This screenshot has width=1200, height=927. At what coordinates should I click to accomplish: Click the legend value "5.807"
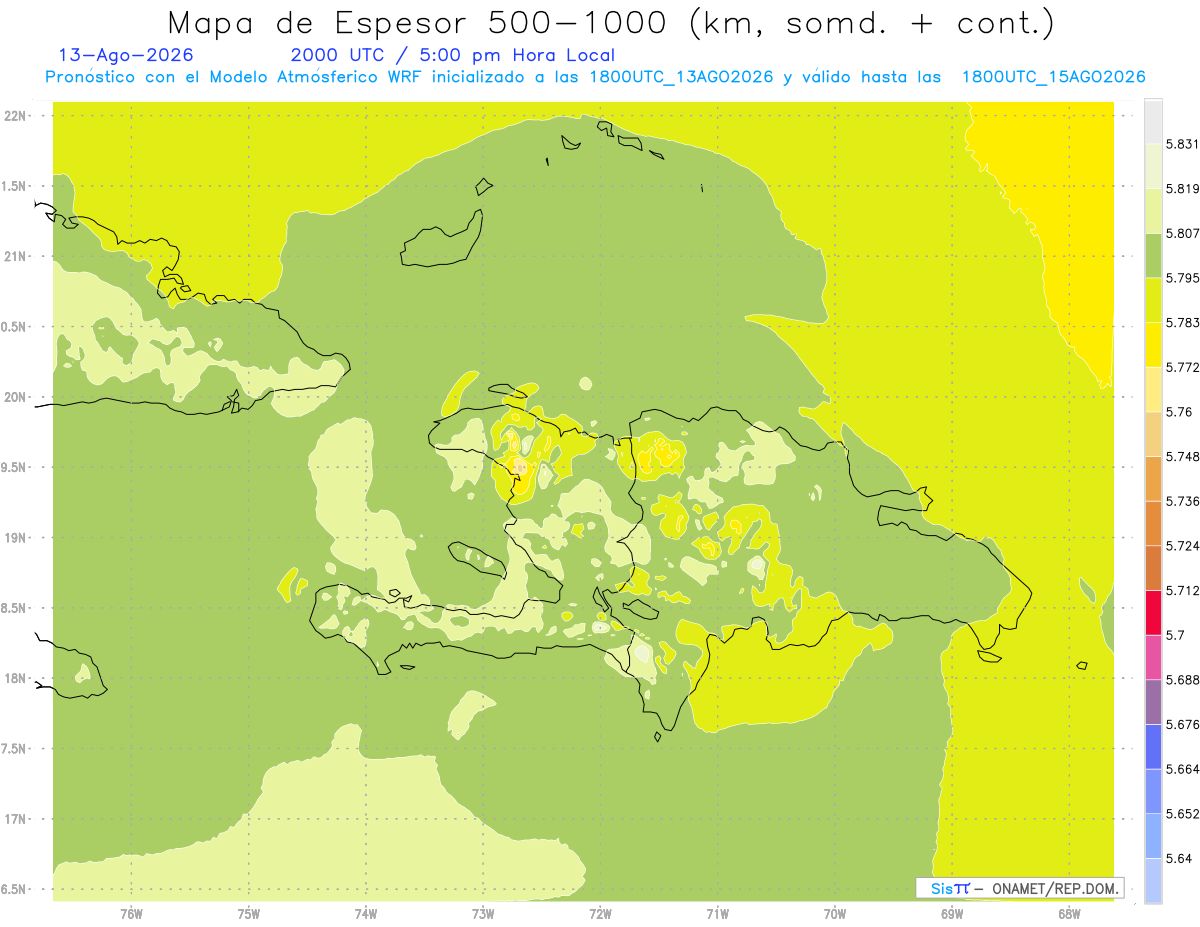[1183, 233]
